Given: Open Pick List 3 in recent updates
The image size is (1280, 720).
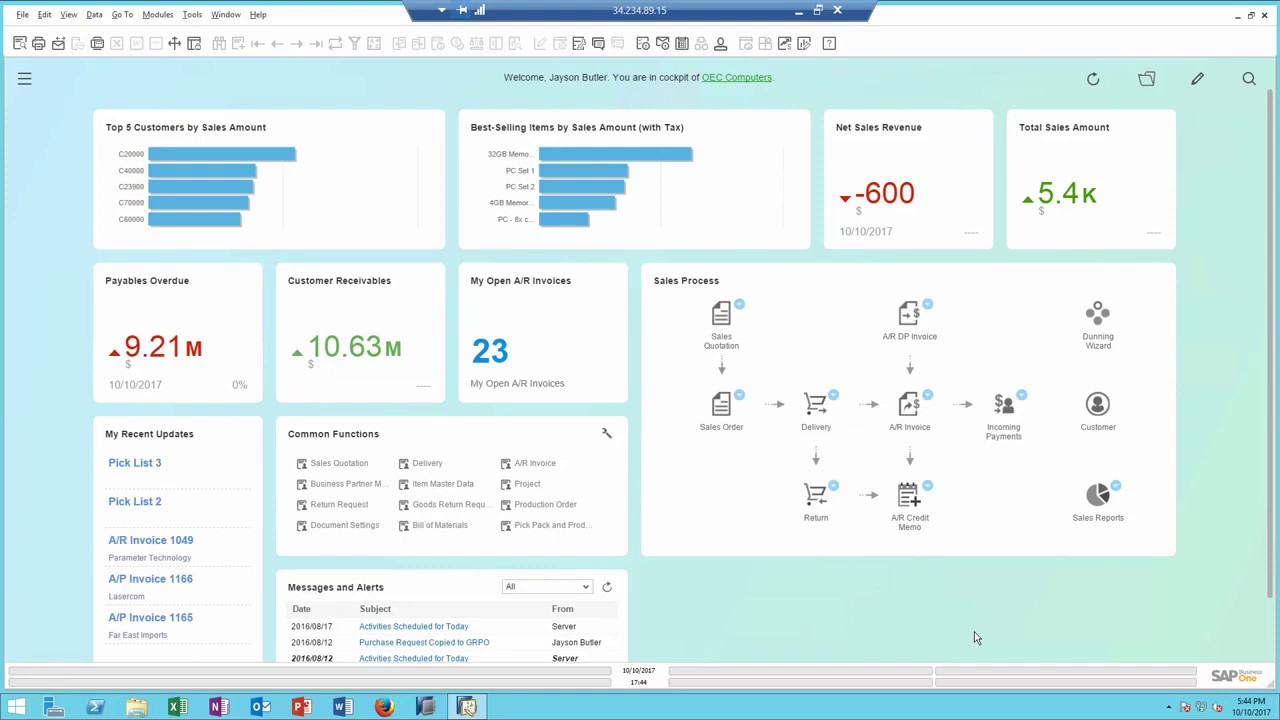Looking at the screenshot, I should tap(135, 463).
